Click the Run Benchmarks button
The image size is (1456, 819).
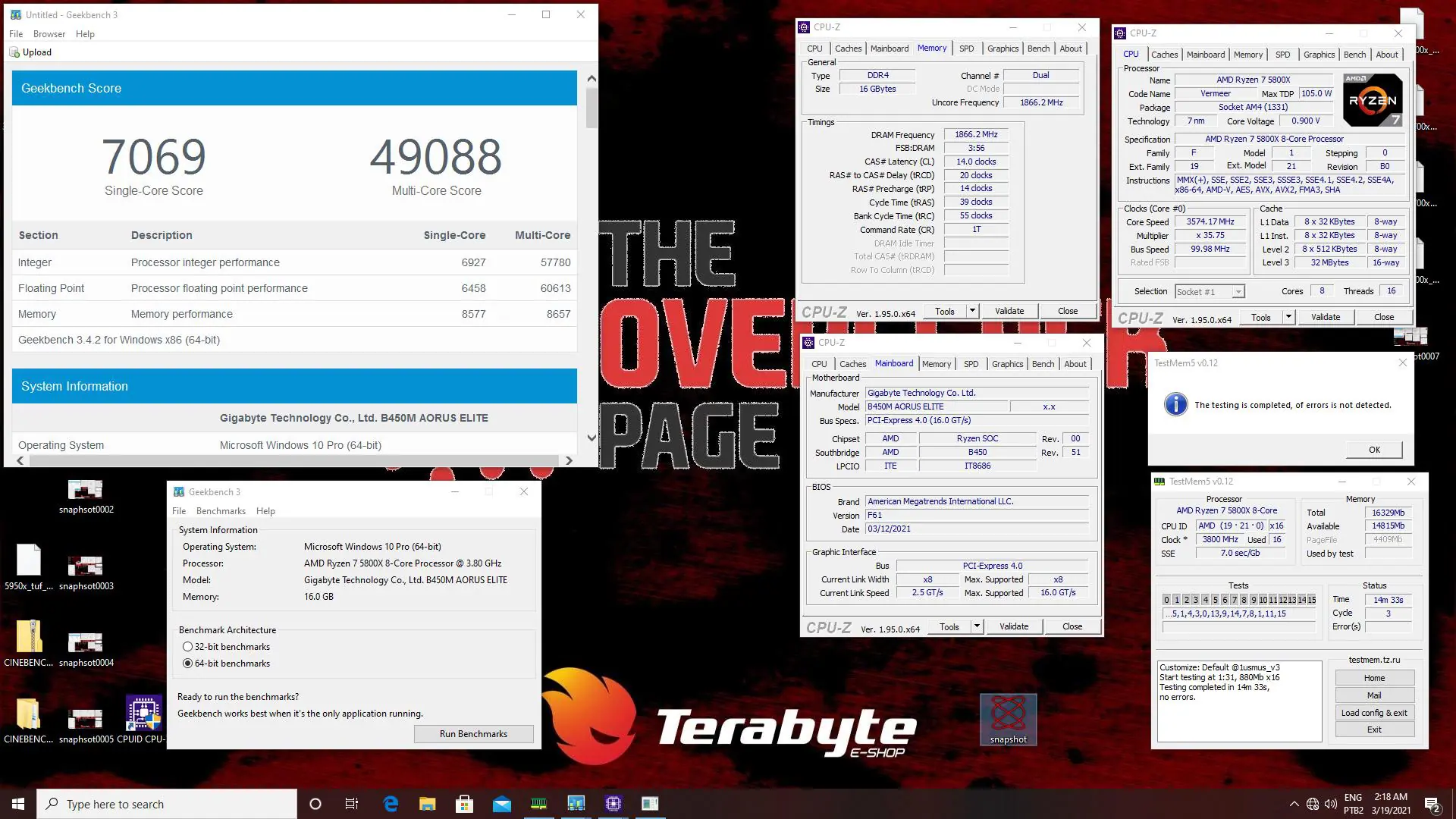pos(473,734)
